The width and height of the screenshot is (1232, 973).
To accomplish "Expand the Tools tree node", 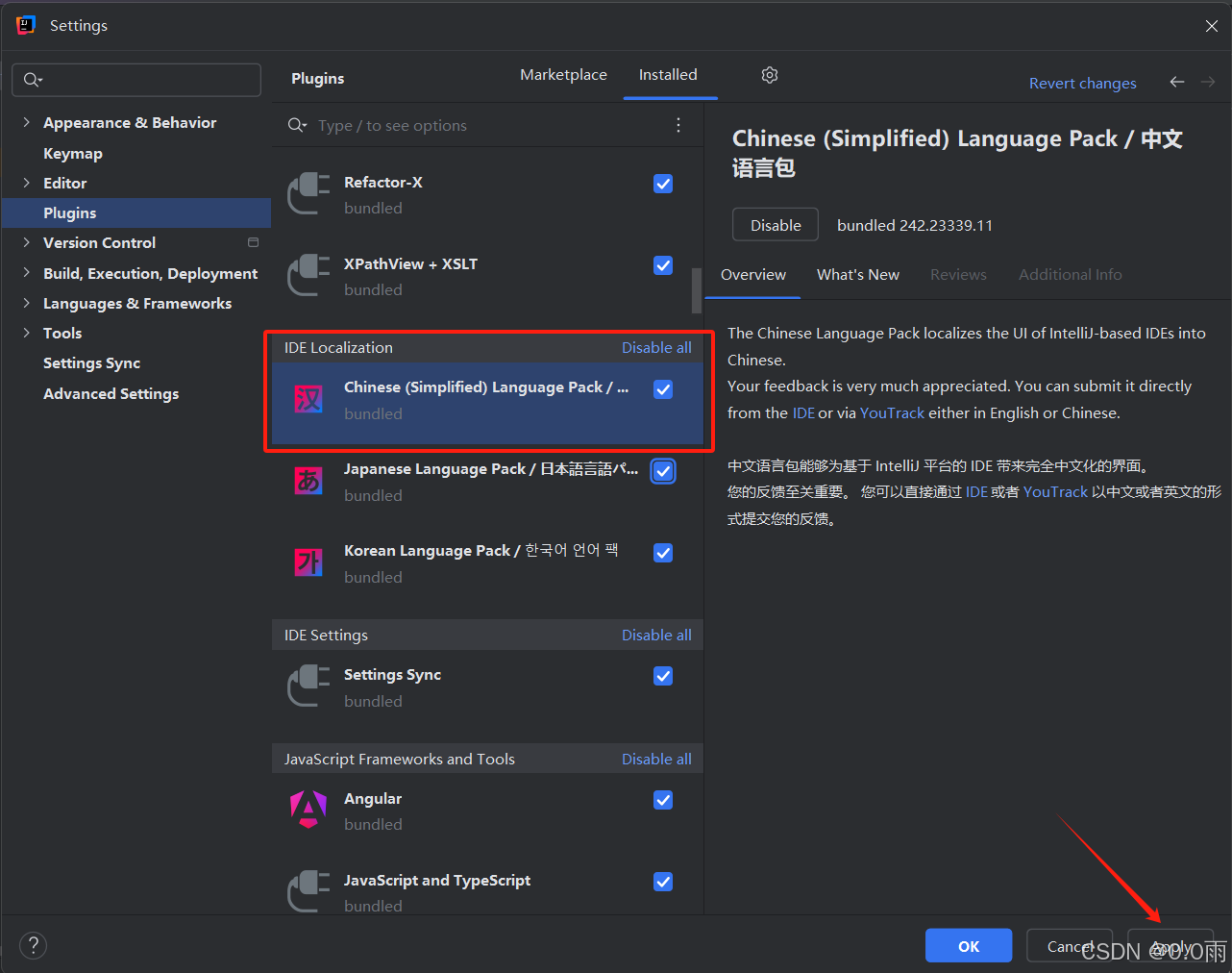I will (26, 333).
